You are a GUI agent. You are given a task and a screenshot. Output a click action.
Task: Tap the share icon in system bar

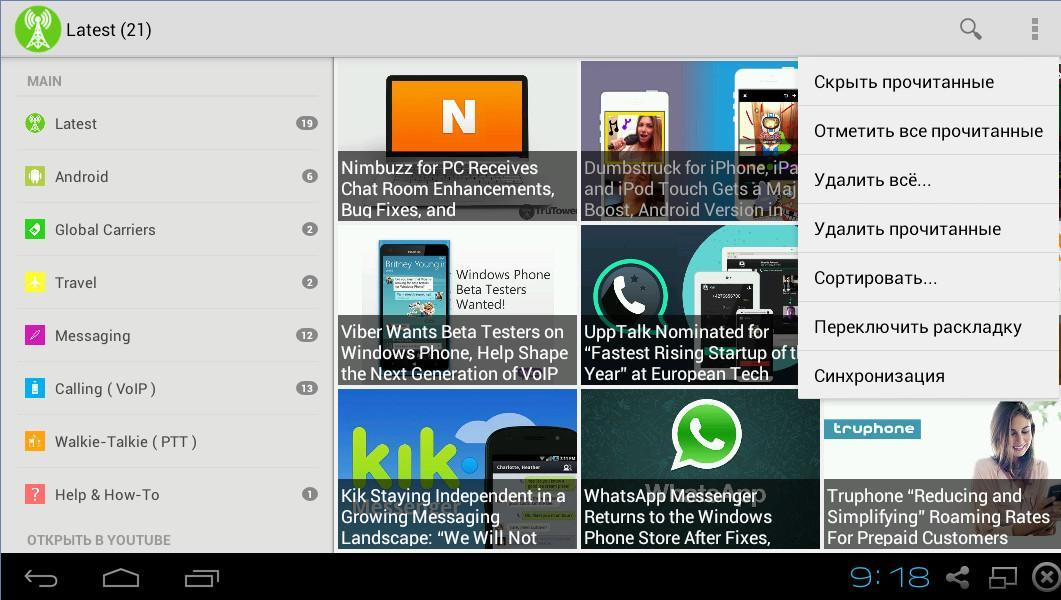957,577
